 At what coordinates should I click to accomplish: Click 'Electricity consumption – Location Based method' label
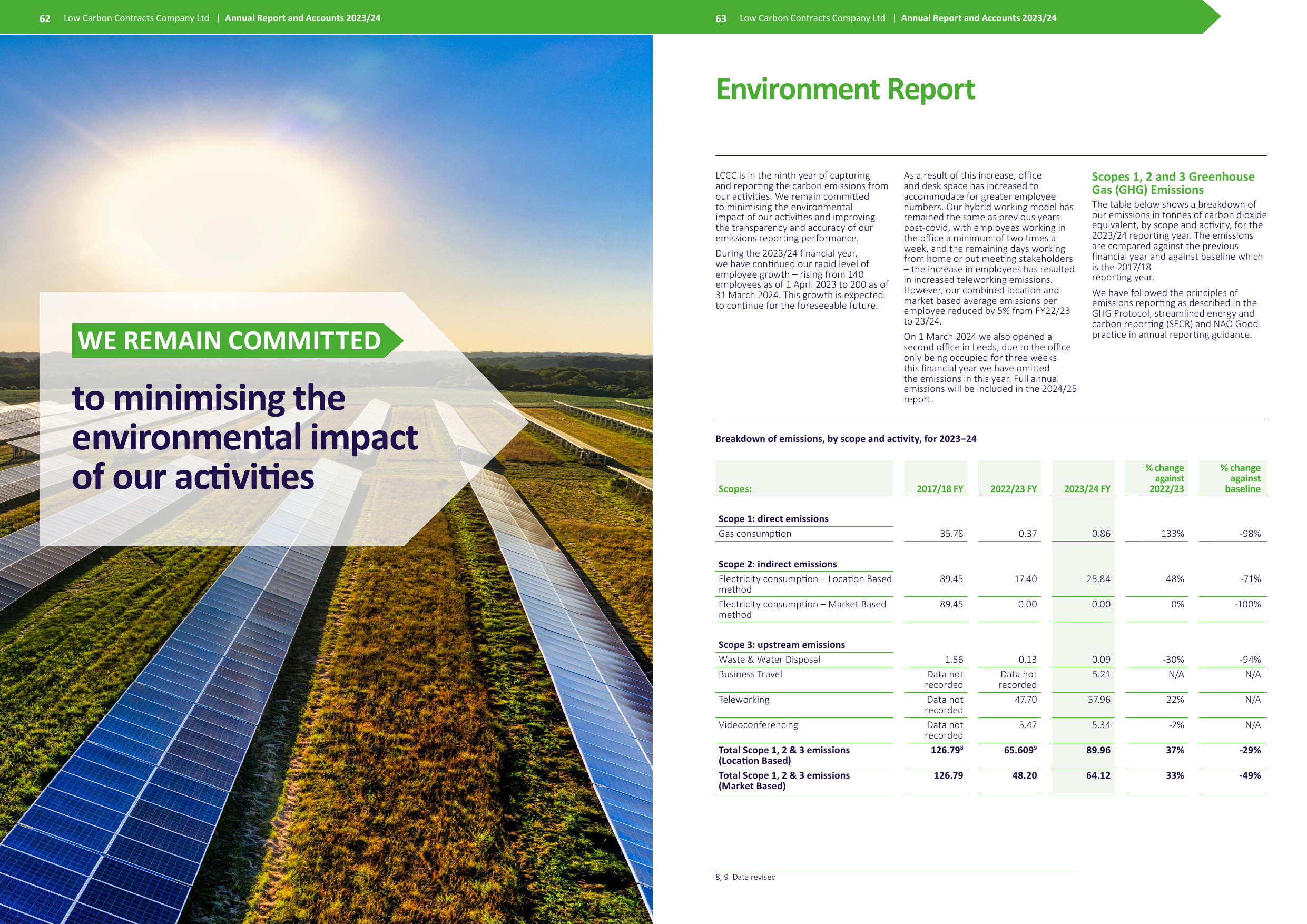click(804, 584)
